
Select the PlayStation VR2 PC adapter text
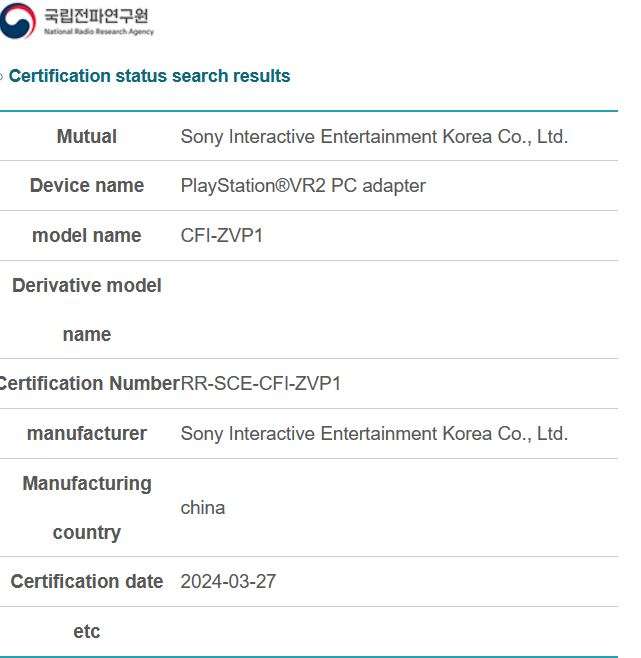pos(303,186)
